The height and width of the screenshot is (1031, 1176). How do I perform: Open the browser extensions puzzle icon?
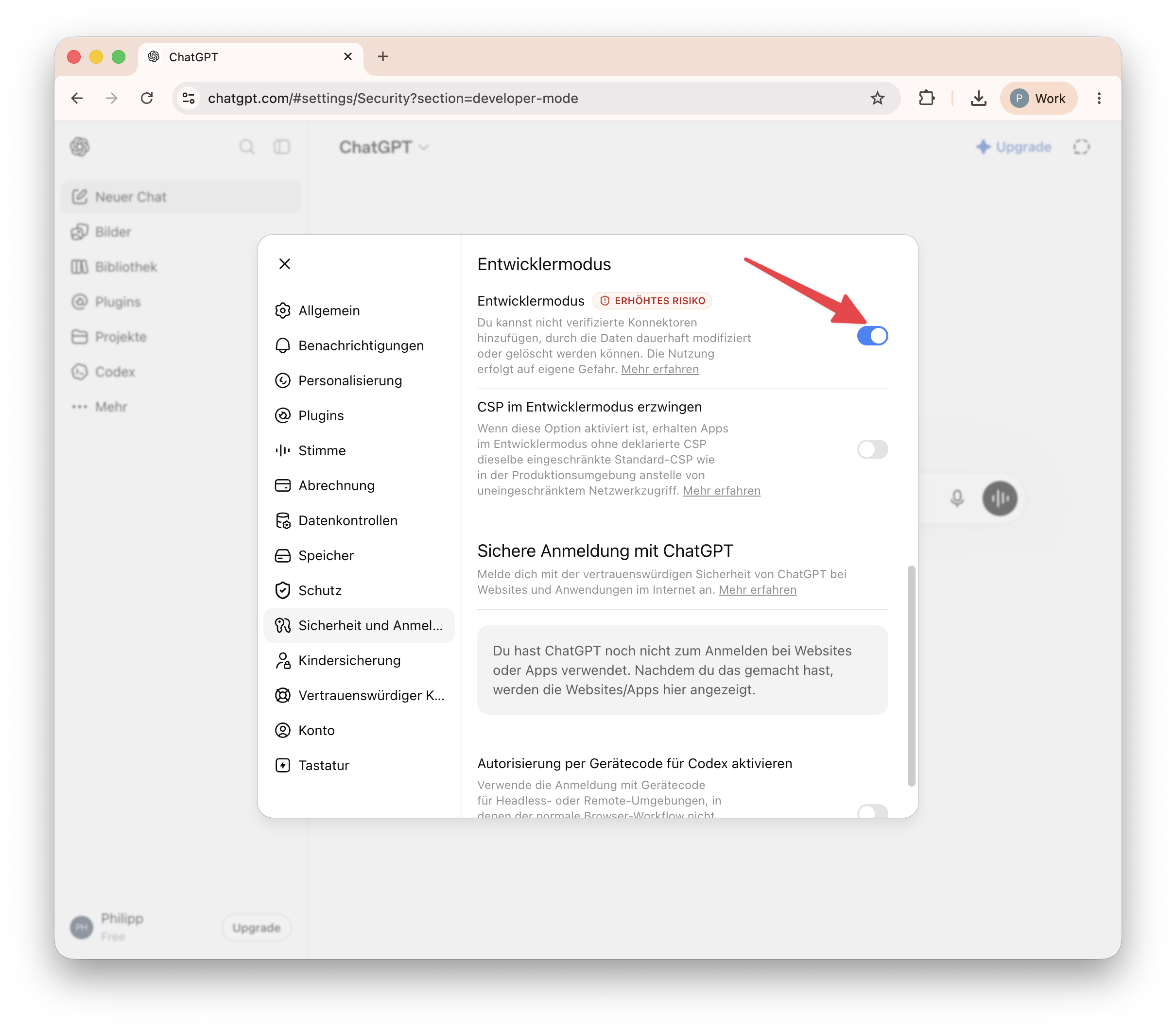pyautogui.click(x=926, y=98)
